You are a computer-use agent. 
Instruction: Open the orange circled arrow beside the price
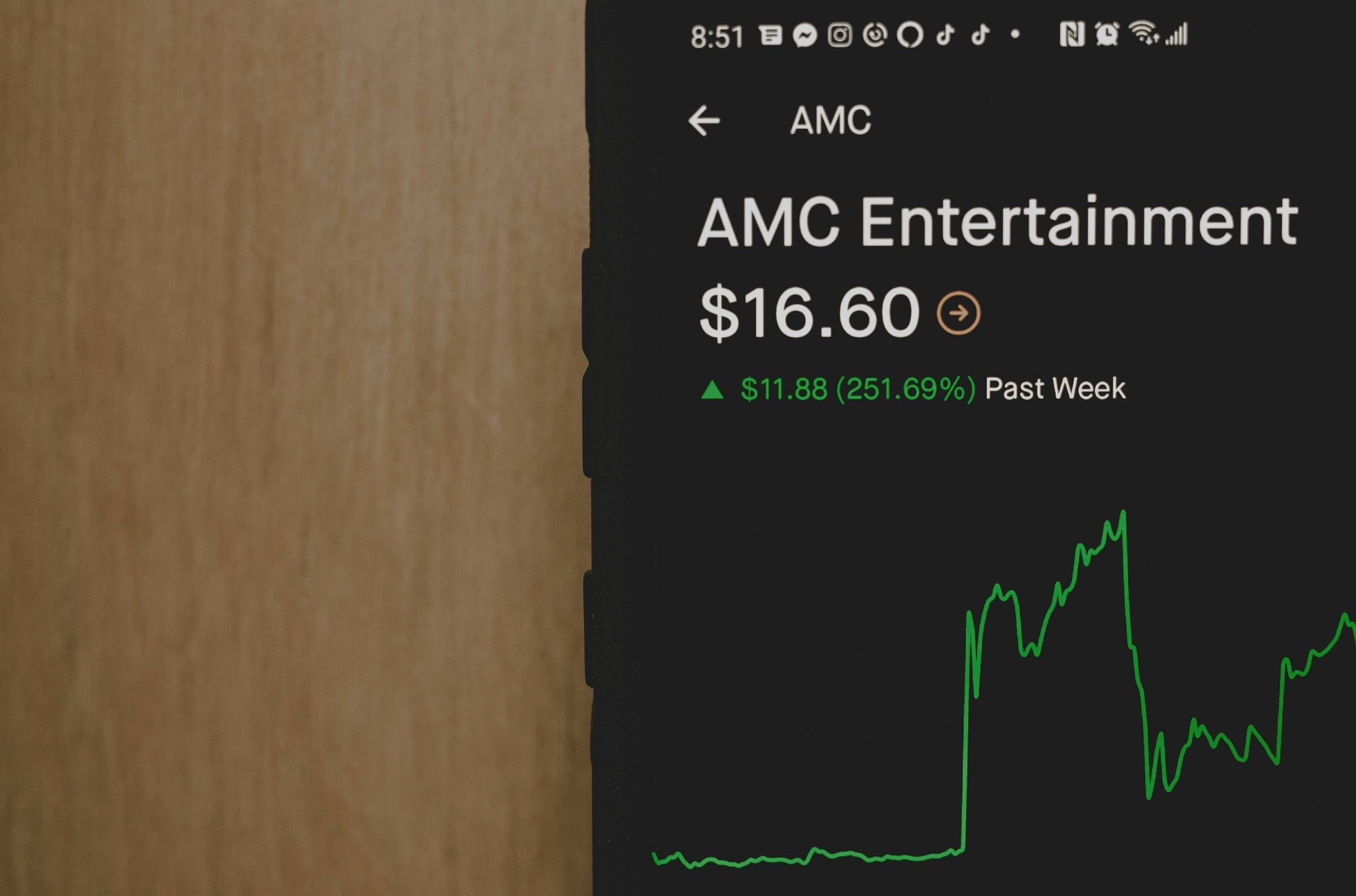pos(958,312)
